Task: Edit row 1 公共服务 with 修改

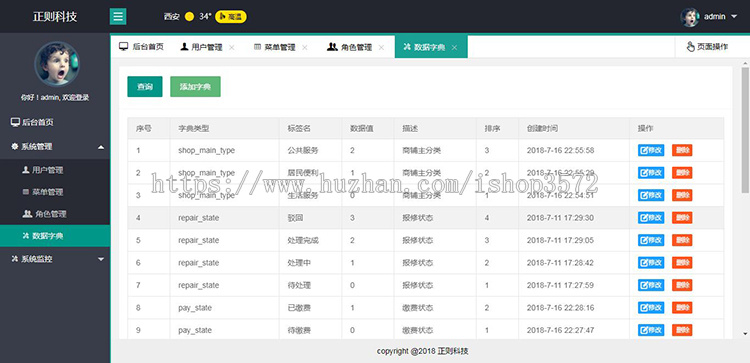Action: 651,150
